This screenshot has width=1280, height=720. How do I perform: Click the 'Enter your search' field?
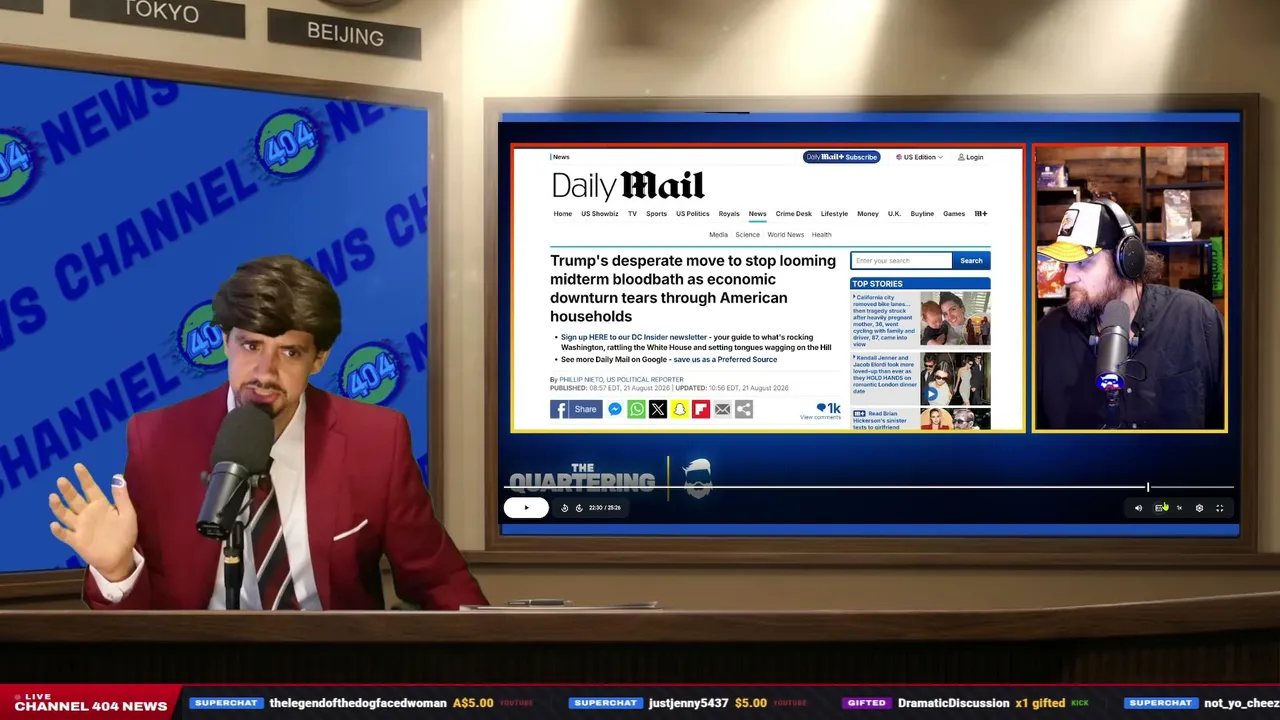pos(901,261)
